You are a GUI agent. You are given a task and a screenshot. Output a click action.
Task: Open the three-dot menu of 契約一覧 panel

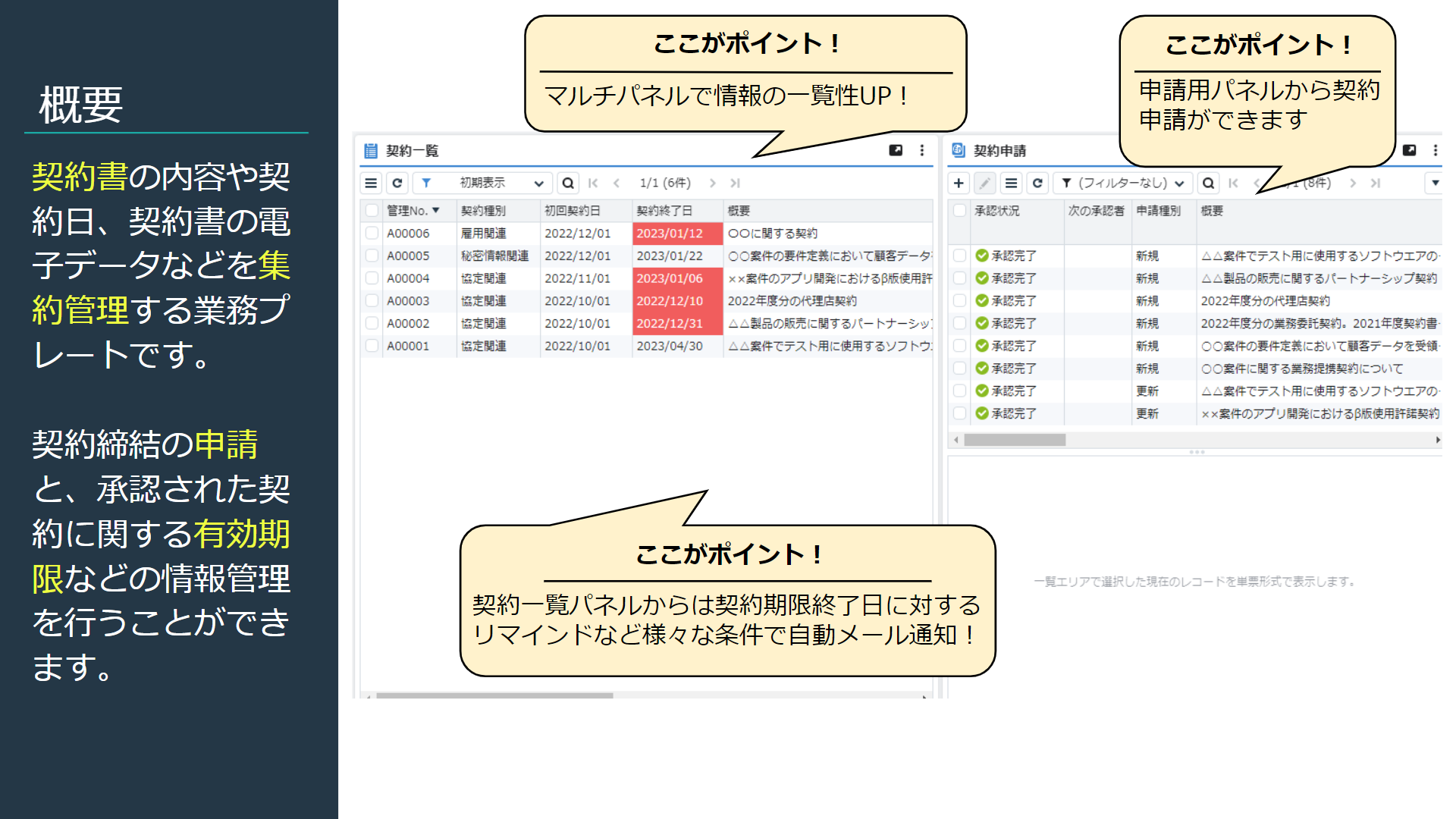coord(923,150)
